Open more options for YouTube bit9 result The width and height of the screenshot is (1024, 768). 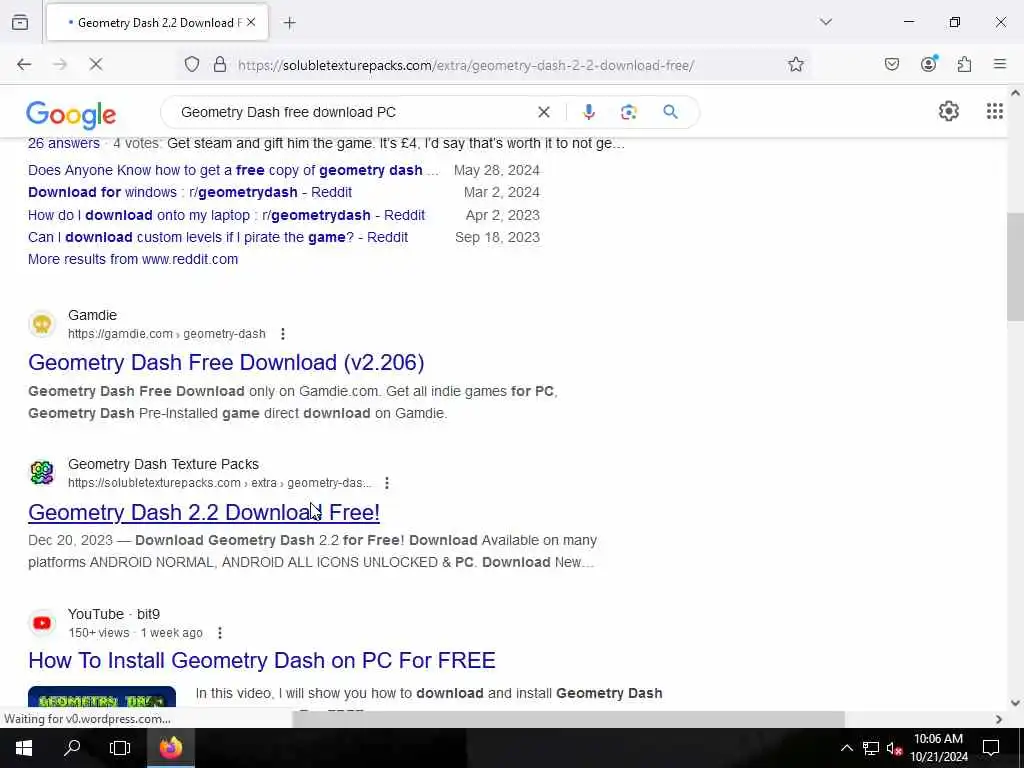[x=219, y=633]
